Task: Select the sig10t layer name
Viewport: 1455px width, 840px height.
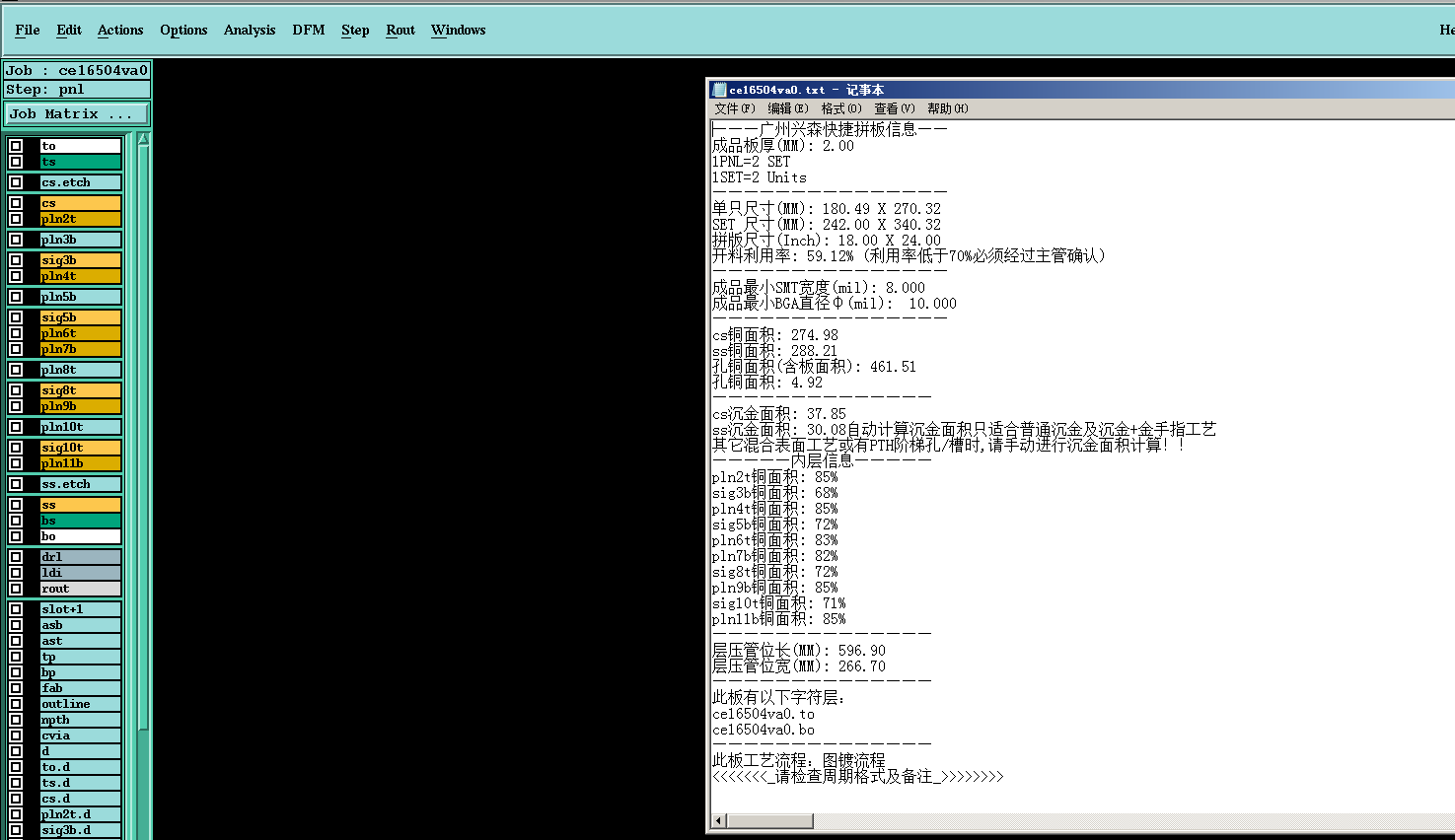Action: click(80, 448)
